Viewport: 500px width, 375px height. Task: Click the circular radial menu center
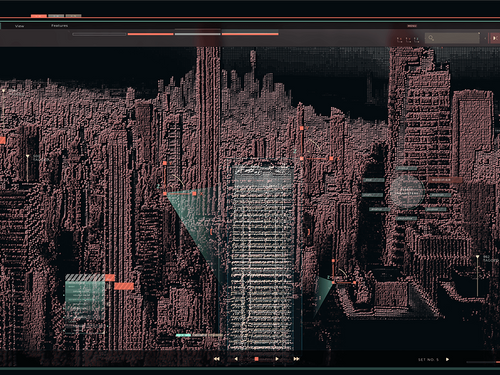[407, 192]
